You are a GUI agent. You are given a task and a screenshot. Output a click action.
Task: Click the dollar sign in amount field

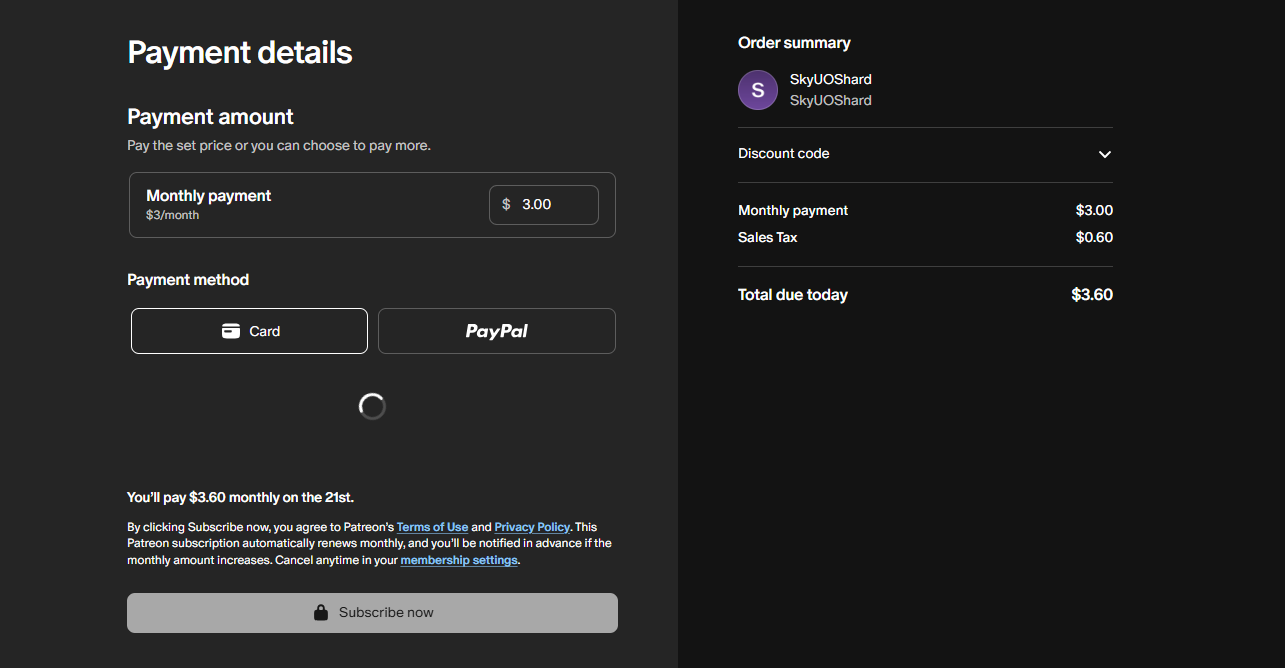point(506,204)
